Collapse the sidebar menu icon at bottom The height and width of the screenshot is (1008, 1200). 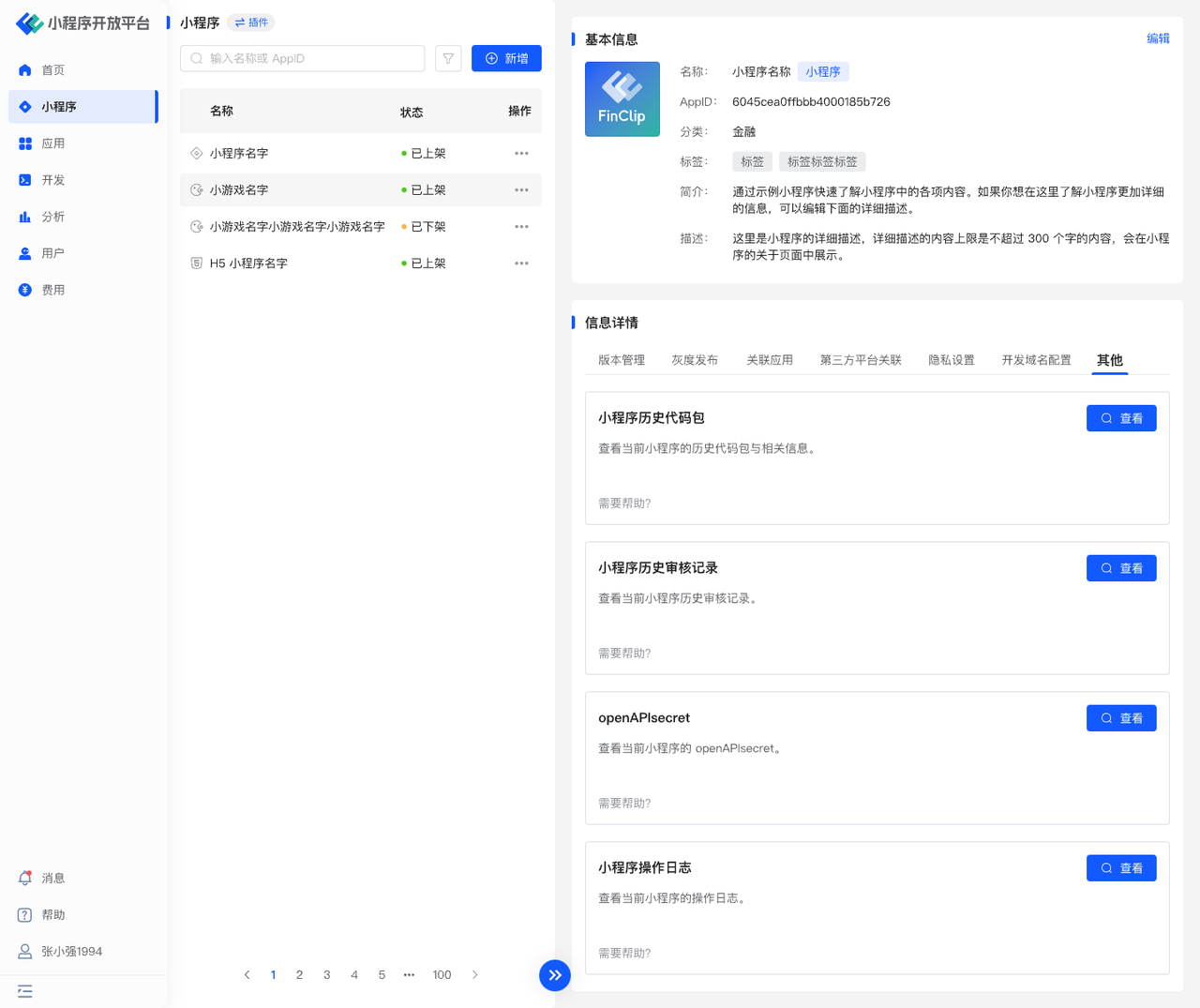(25, 991)
